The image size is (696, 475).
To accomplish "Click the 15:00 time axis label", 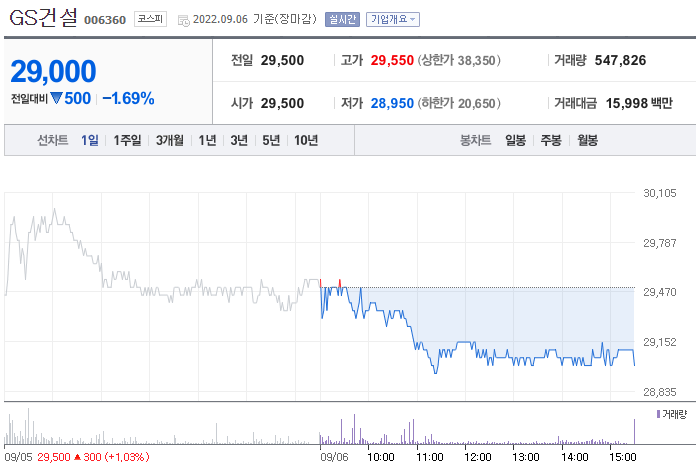I will coord(623,457).
